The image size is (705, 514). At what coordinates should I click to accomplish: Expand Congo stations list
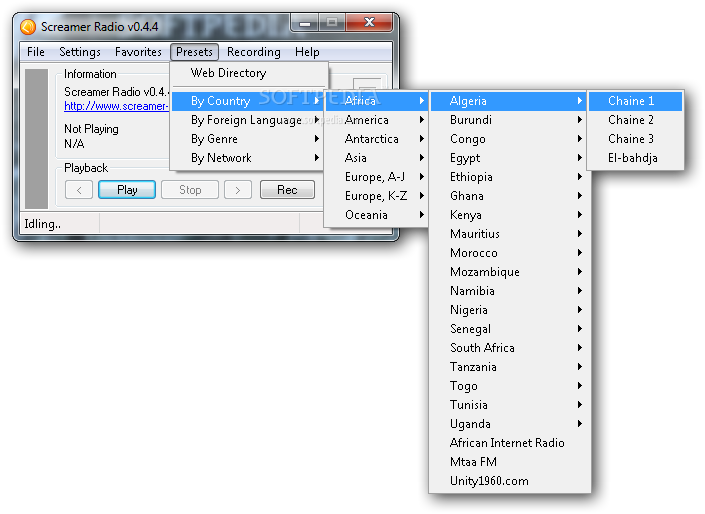click(x=509, y=139)
